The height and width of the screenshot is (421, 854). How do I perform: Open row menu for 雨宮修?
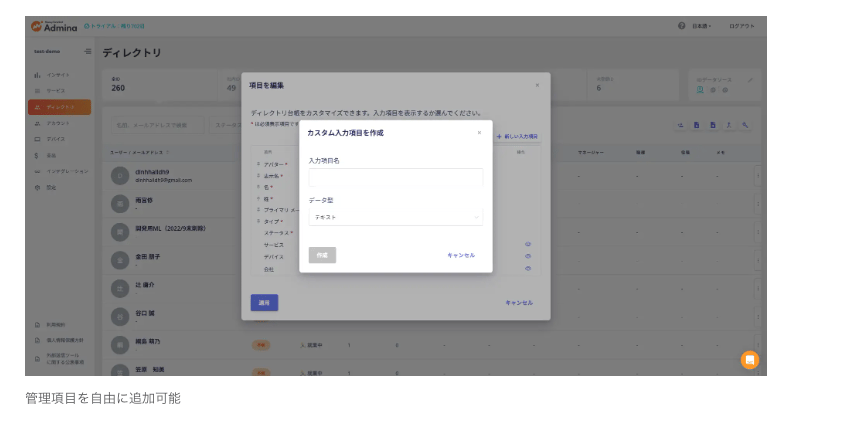[x=758, y=204]
